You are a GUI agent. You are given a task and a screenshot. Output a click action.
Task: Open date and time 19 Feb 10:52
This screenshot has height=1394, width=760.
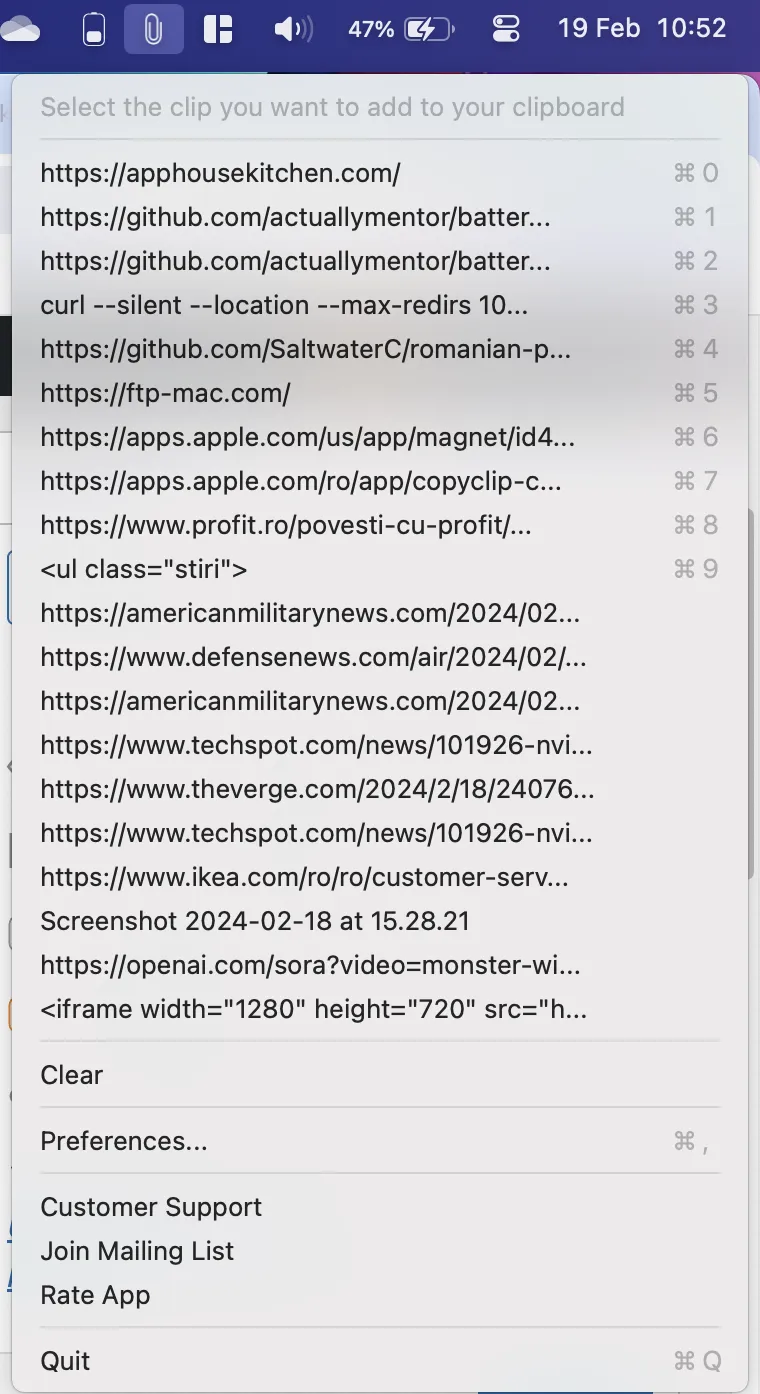pos(642,28)
